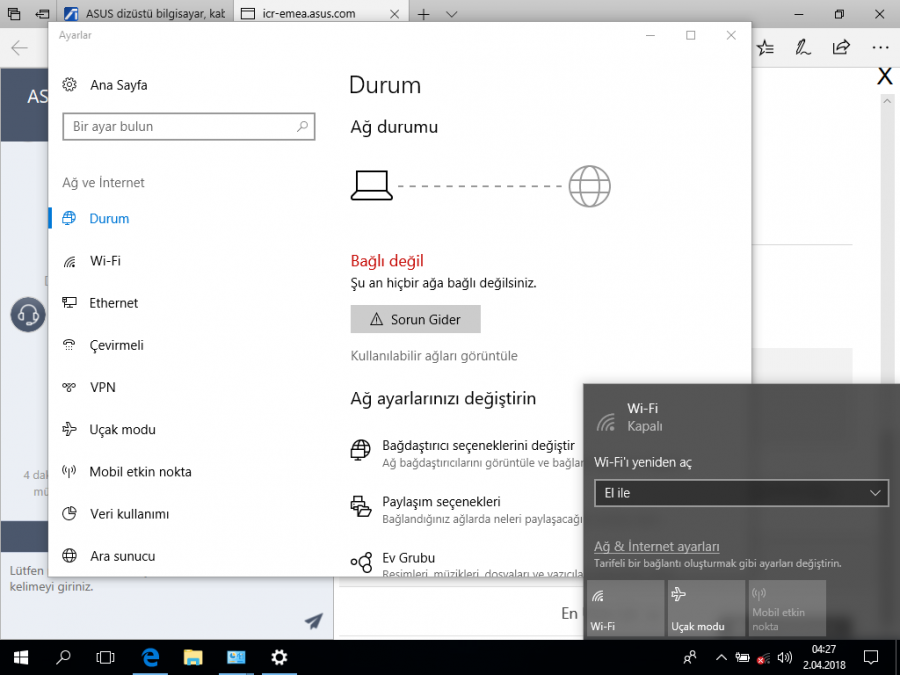This screenshot has height=675, width=900.
Task: Click the Edge Share icon
Action: click(x=841, y=47)
